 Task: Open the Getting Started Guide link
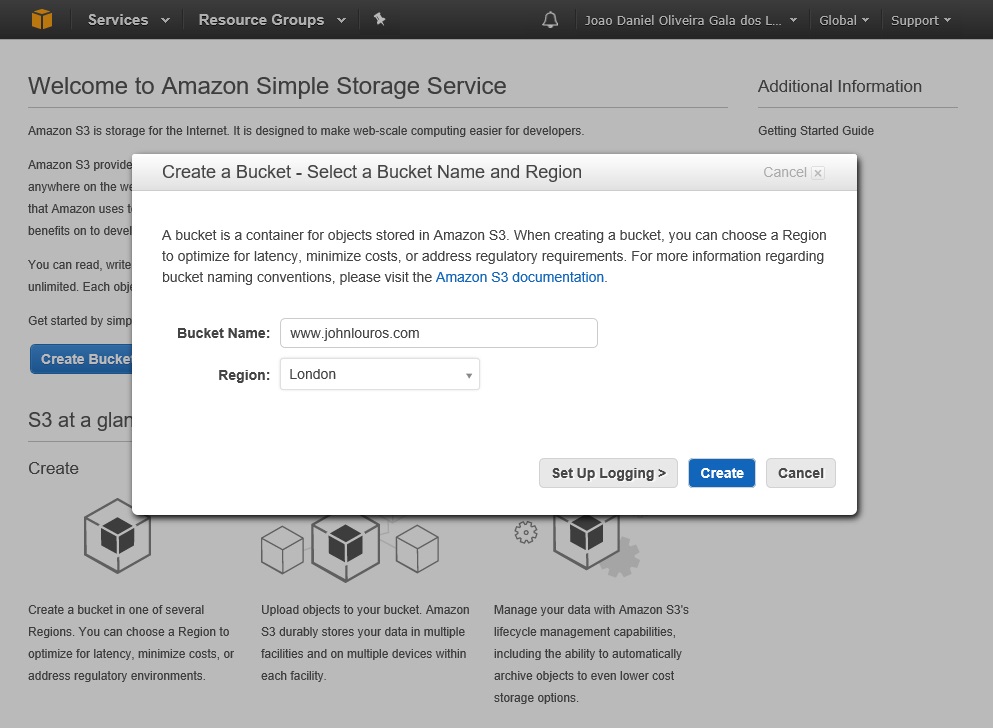[x=815, y=130]
